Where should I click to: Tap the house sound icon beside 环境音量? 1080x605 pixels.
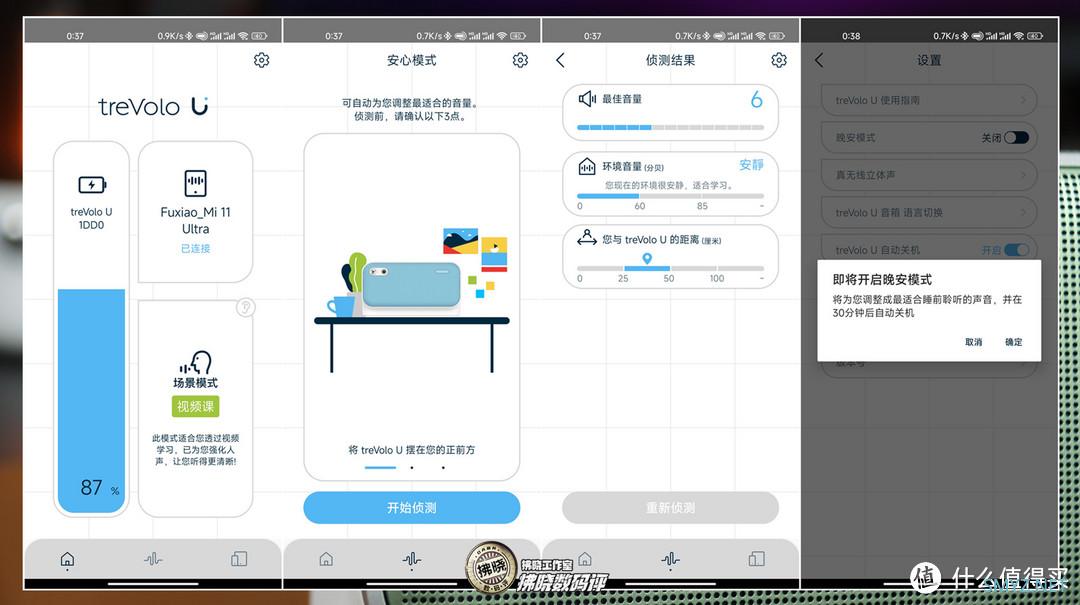pos(587,166)
